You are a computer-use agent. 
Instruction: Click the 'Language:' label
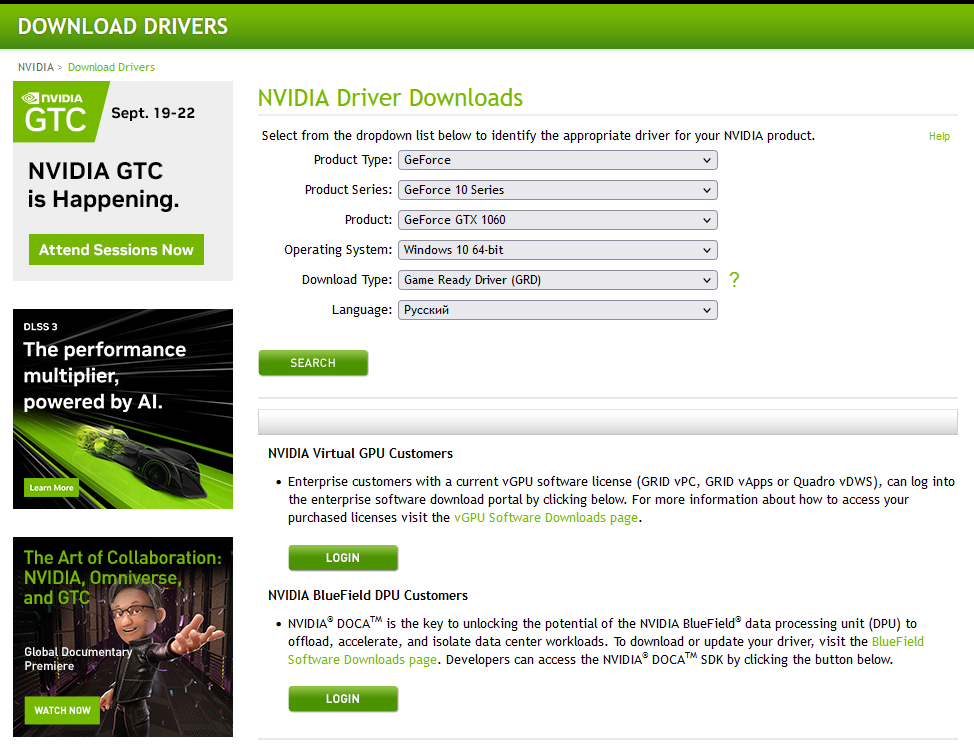click(362, 309)
